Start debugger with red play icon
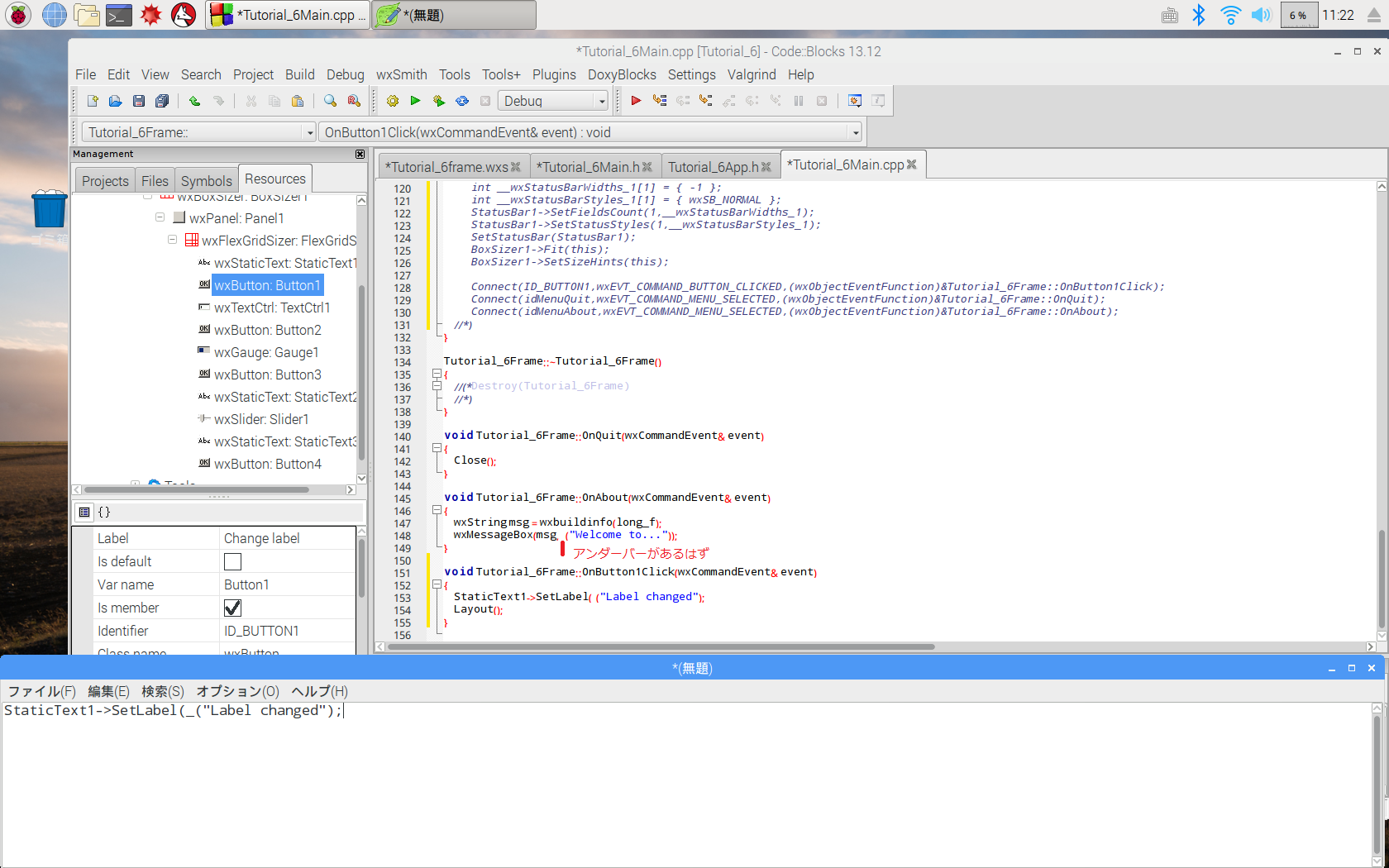 (636, 101)
